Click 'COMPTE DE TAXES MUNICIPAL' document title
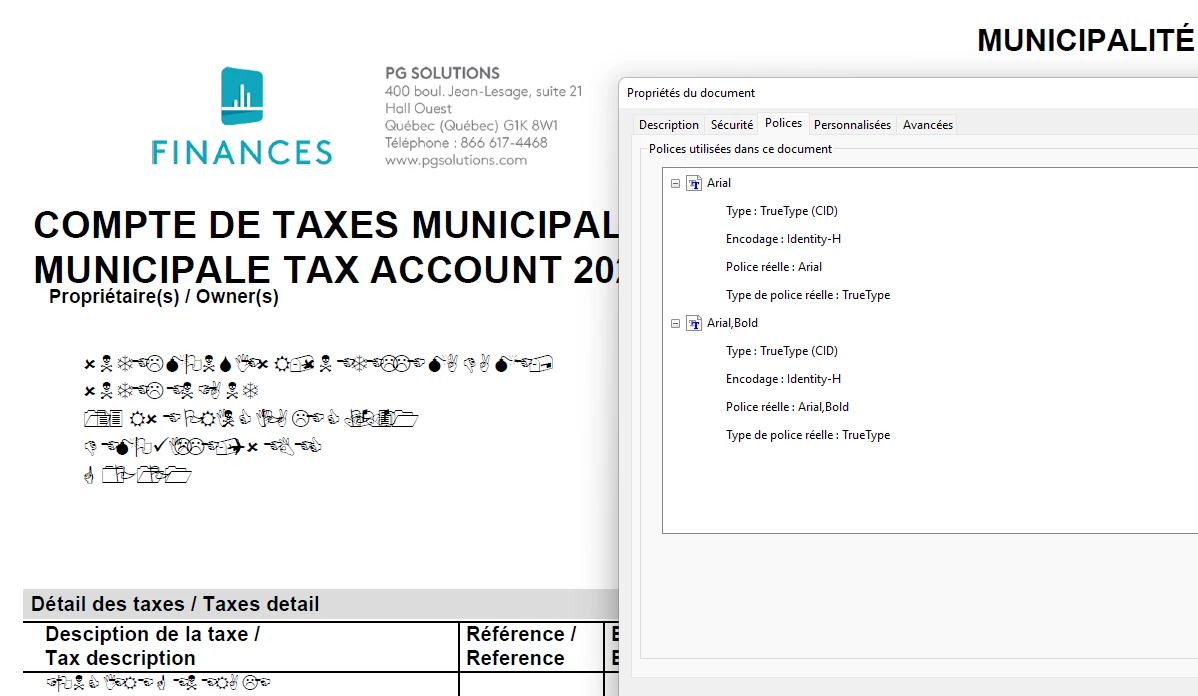Viewport: 1198px width, 696px height. pyautogui.click(x=326, y=225)
